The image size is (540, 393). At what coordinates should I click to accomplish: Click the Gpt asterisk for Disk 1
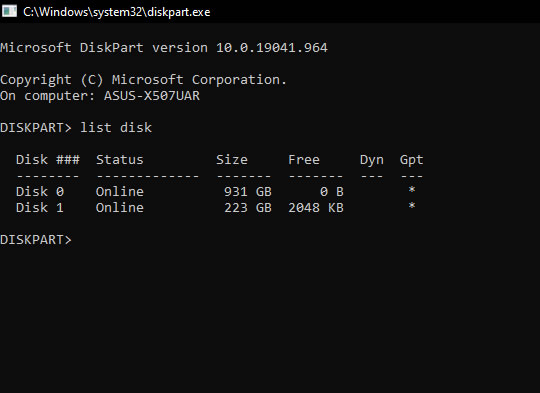click(x=412, y=206)
